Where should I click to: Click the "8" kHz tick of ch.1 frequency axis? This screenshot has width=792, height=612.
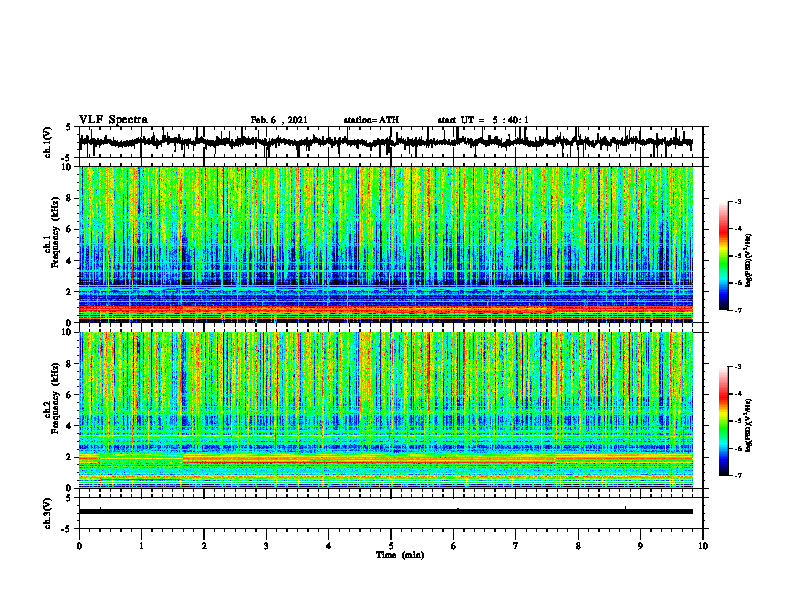click(71, 198)
